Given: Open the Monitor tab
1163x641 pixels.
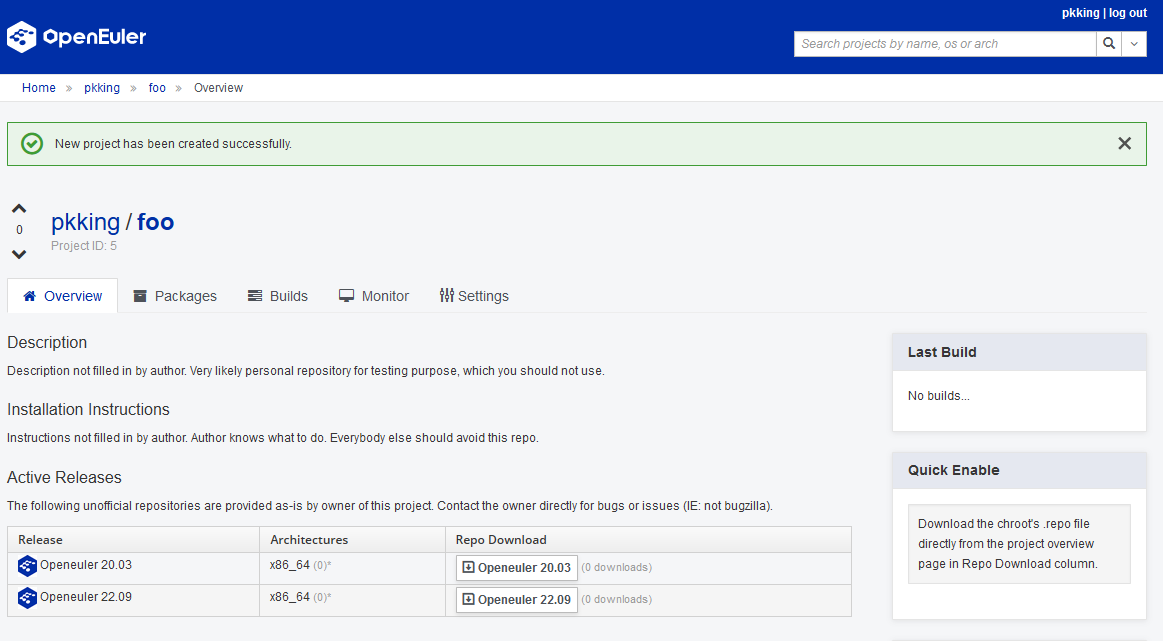Looking at the screenshot, I should pos(374,296).
